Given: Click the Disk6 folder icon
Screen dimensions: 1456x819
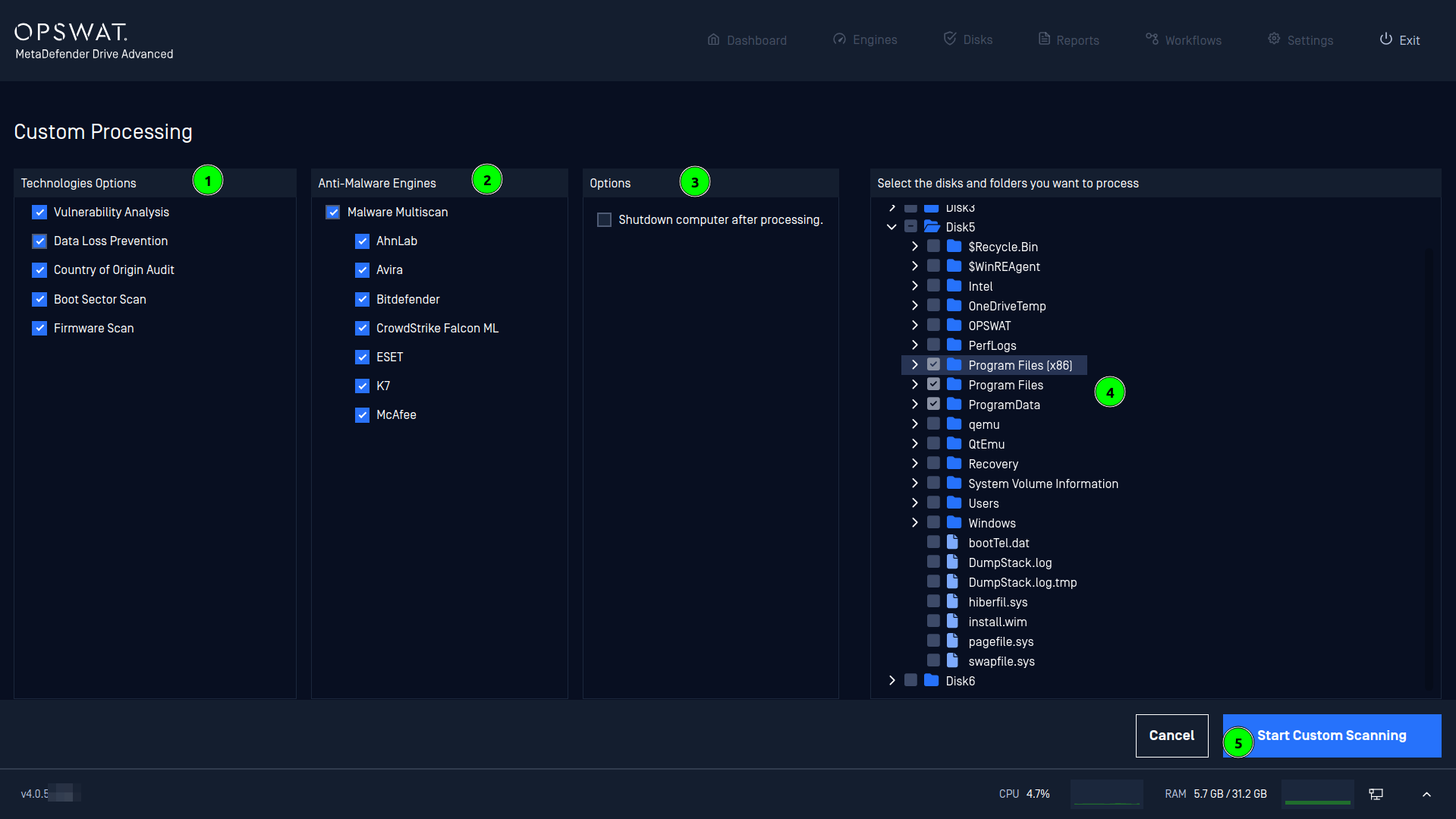Looking at the screenshot, I should point(932,681).
